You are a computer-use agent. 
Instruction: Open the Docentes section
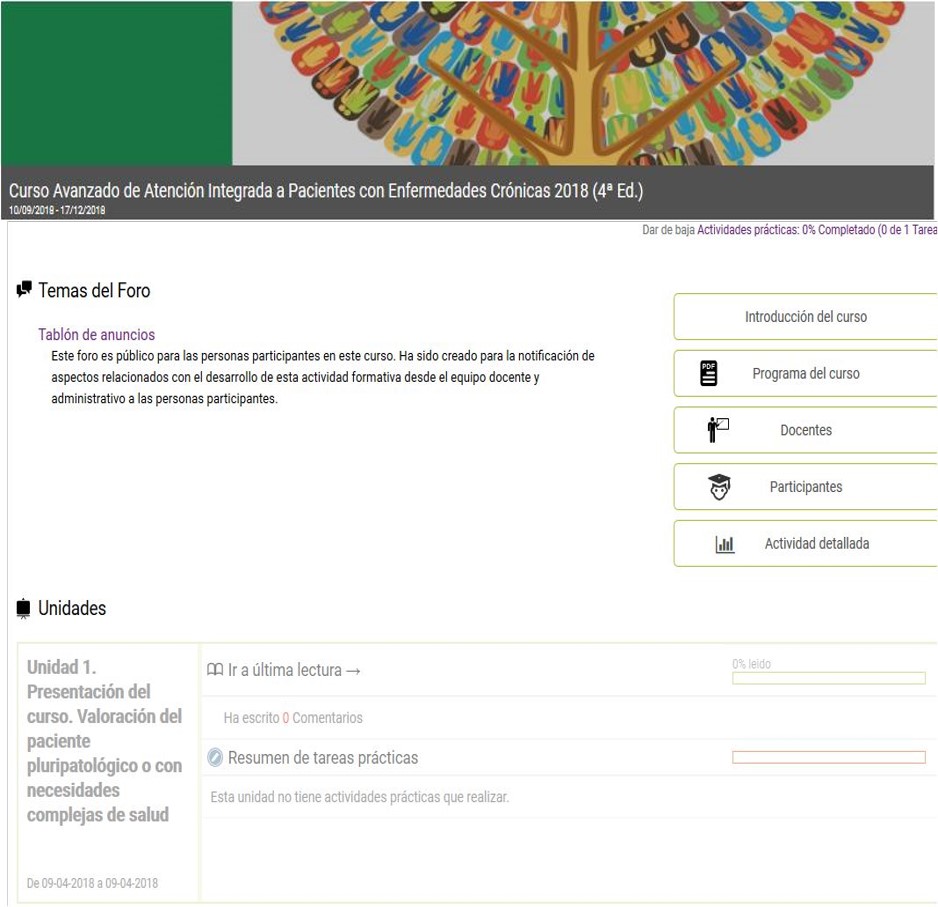[805, 430]
